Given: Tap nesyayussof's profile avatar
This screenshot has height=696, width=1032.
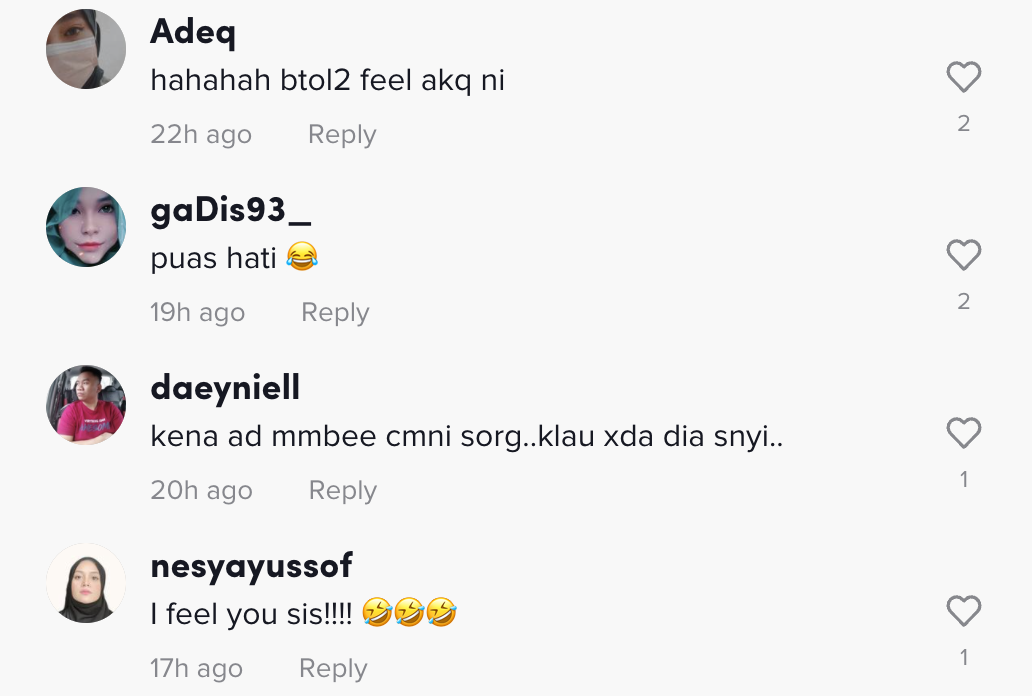Looking at the screenshot, I should point(86,583).
